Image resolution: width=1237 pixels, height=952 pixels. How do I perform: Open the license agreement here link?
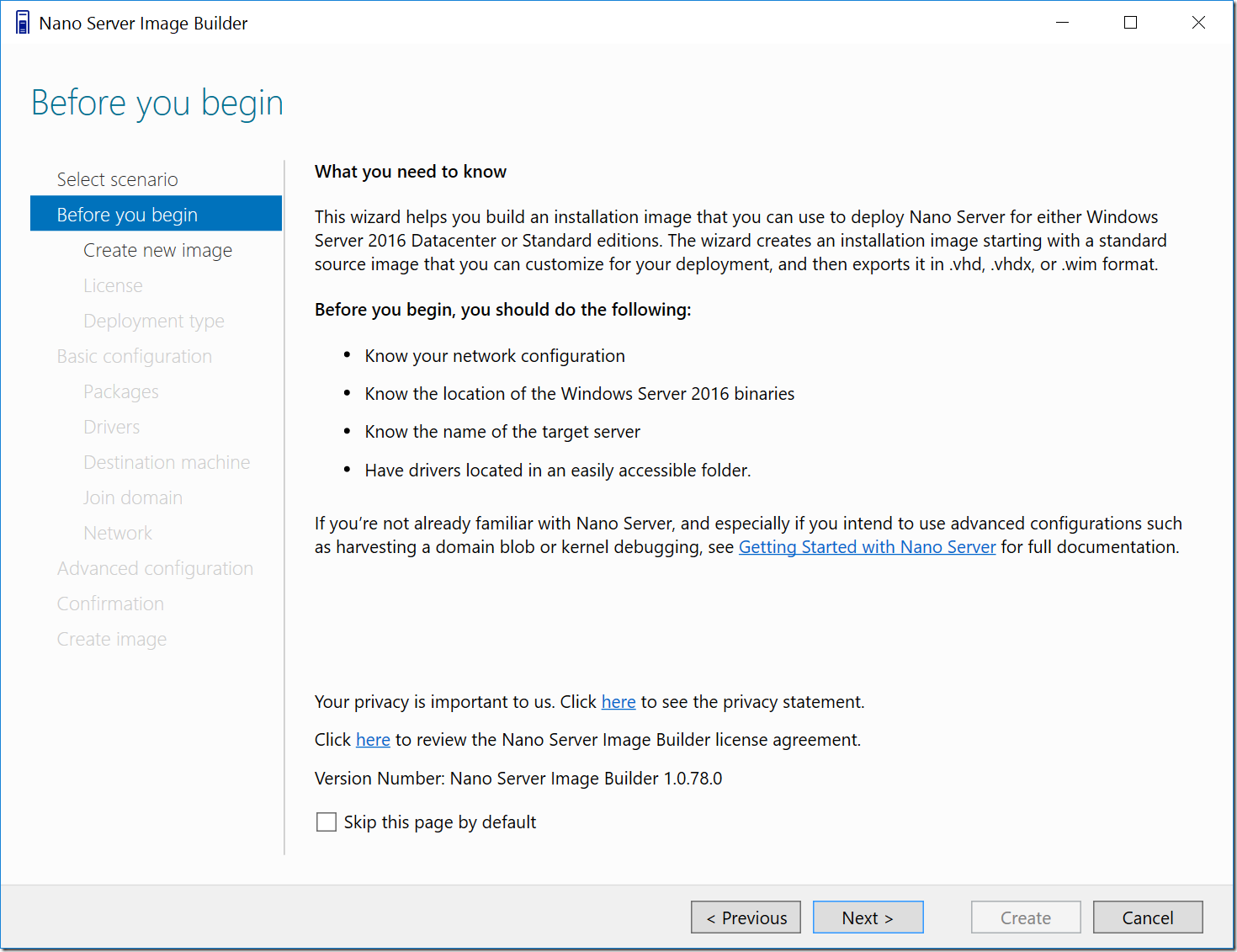[373, 740]
